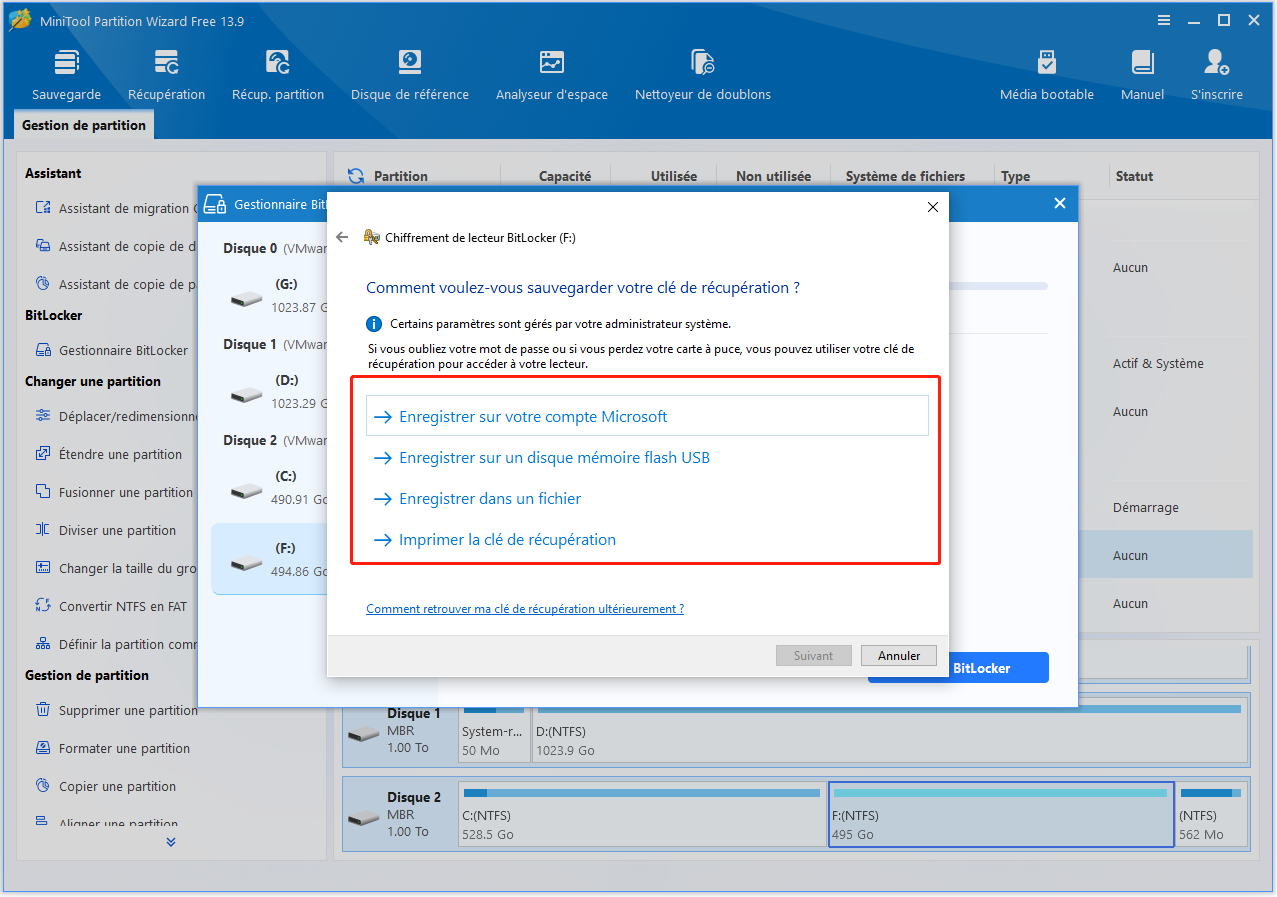The height and width of the screenshot is (897, 1277).
Task: Sort by Non utilisée column header
Action: (x=773, y=176)
